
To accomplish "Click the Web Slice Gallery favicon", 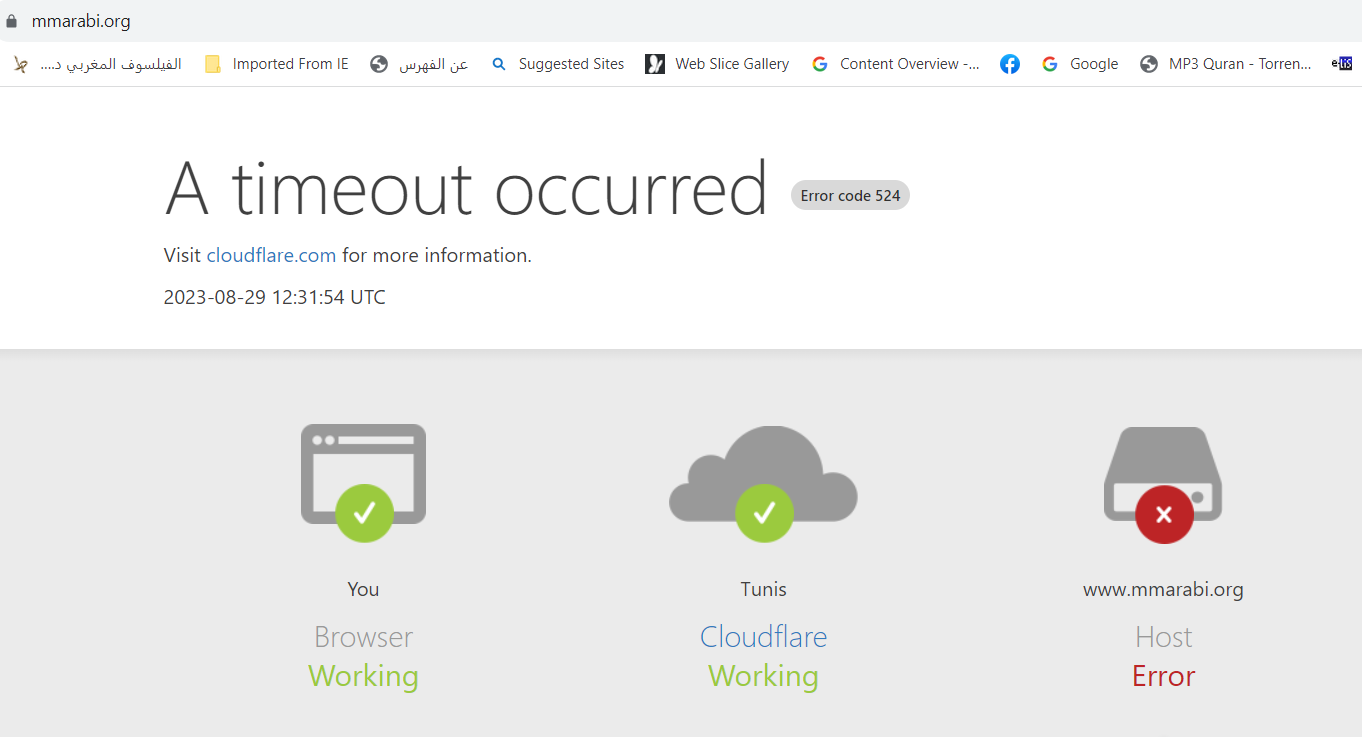I will (x=655, y=64).
